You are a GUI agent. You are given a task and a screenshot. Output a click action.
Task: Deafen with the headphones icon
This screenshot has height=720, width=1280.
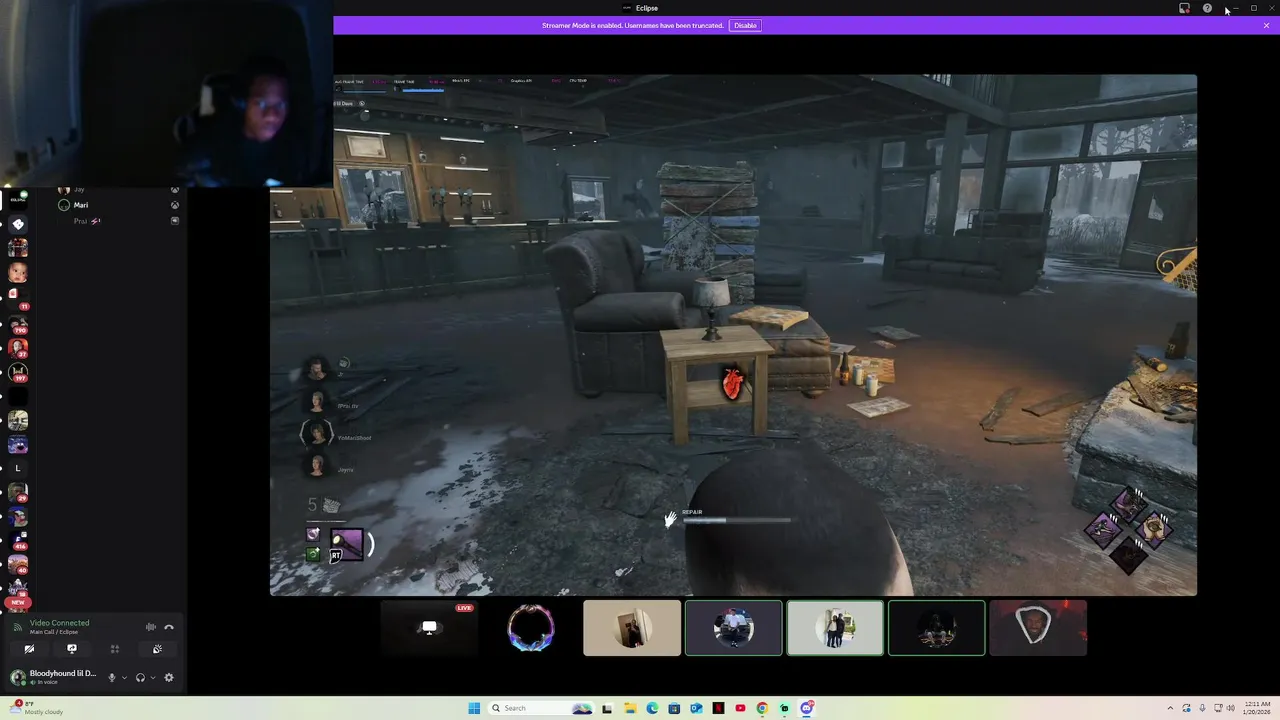coord(140,677)
